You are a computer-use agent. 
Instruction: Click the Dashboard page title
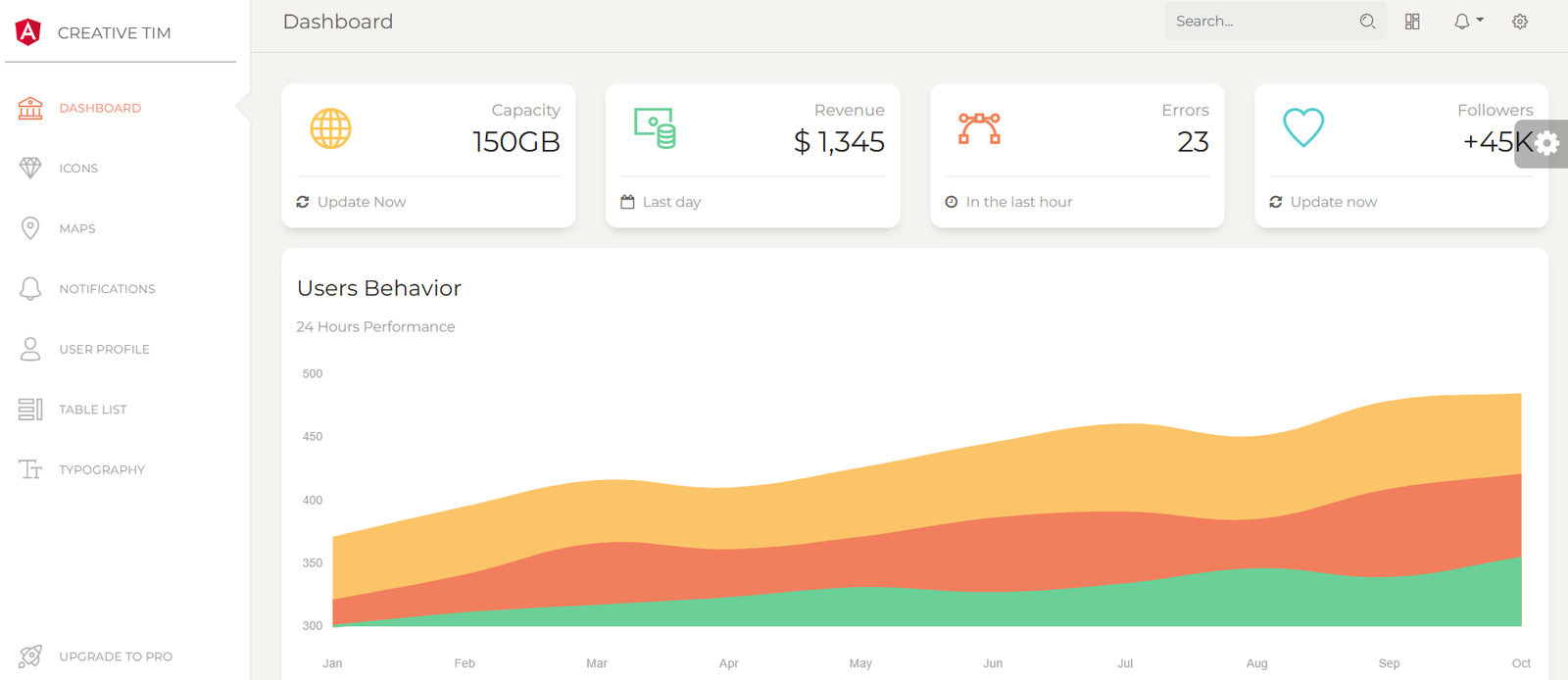click(x=338, y=22)
